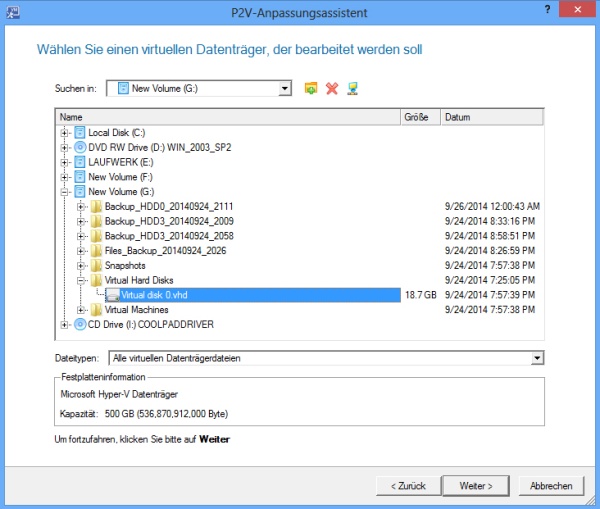600x509 pixels.
Task: Select New Volume (F:) in tree
Action: pyautogui.click(x=120, y=177)
